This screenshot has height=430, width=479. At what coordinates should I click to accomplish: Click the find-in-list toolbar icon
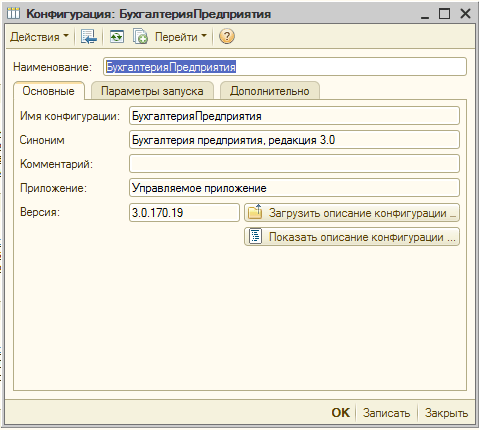[x=89, y=37]
